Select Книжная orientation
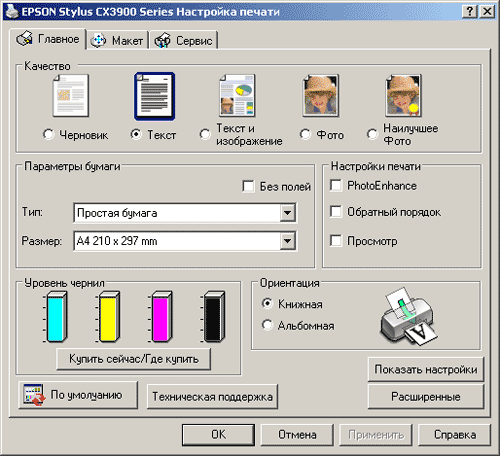 point(267,303)
